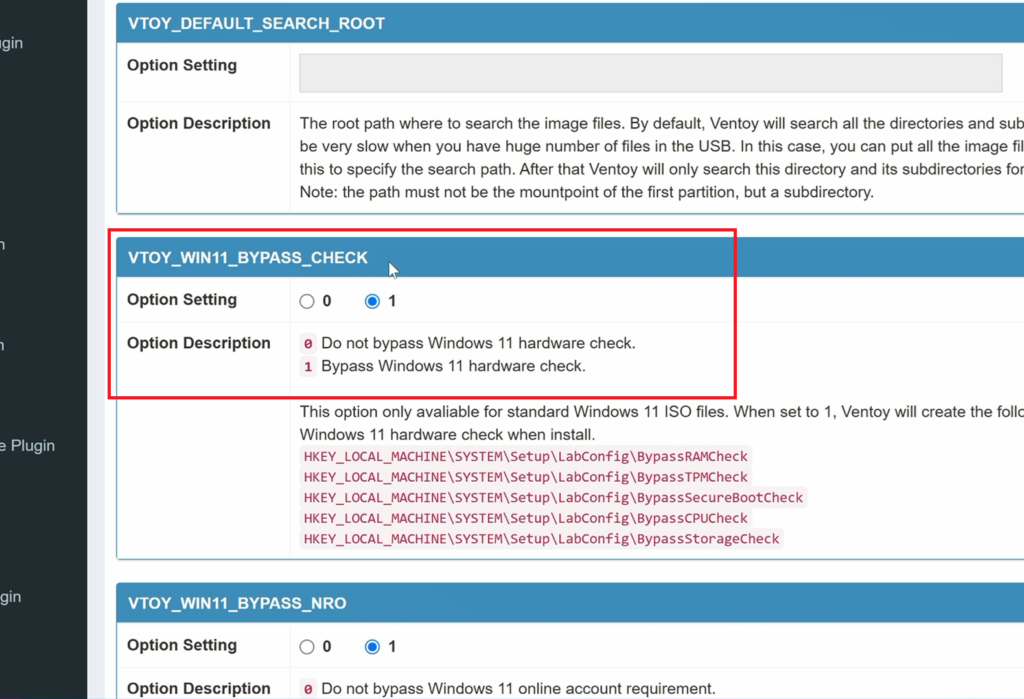Click the BypassCPUCheck registry key text
This screenshot has height=699, width=1024.
click(525, 518)
